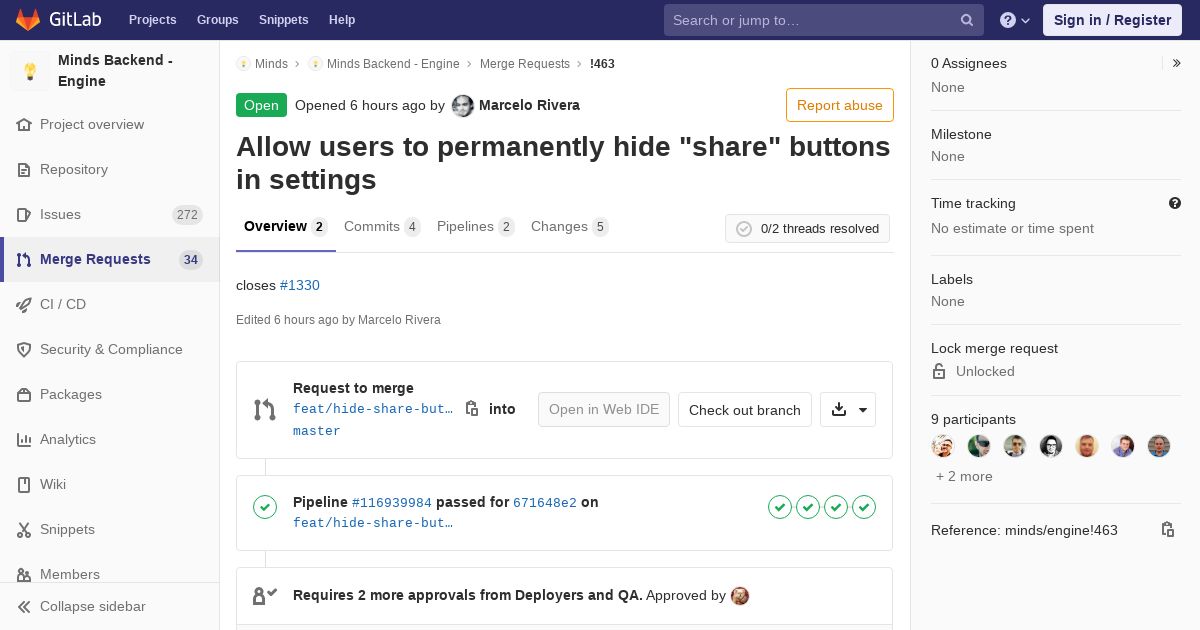Open issue link #1330
The image size is (1200, 630).
pyautogui.click(x=300, y=285)
